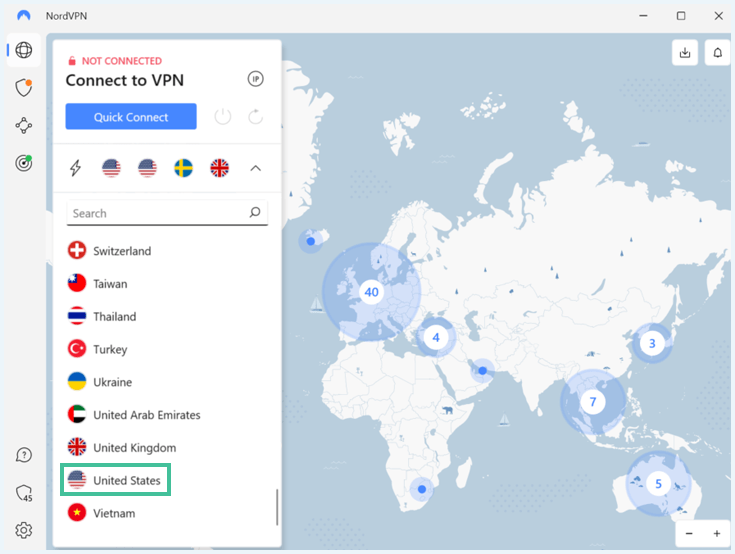Viewport: 735px width, 554px height.
Task: Click the IP info icon
Action: point(255,79)
